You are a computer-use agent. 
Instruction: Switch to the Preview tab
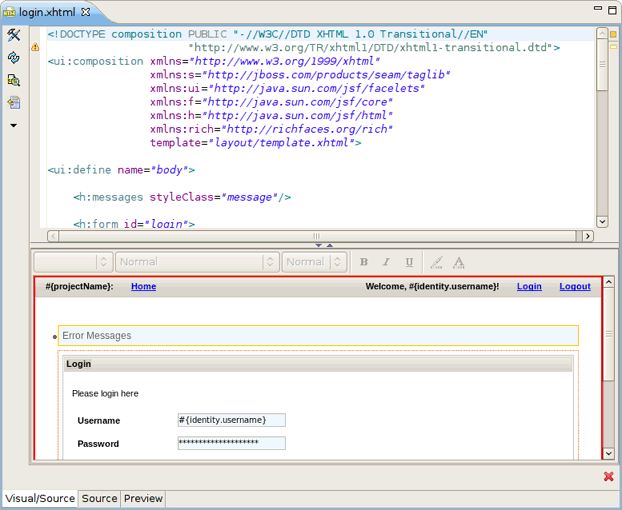pos(143,498)
